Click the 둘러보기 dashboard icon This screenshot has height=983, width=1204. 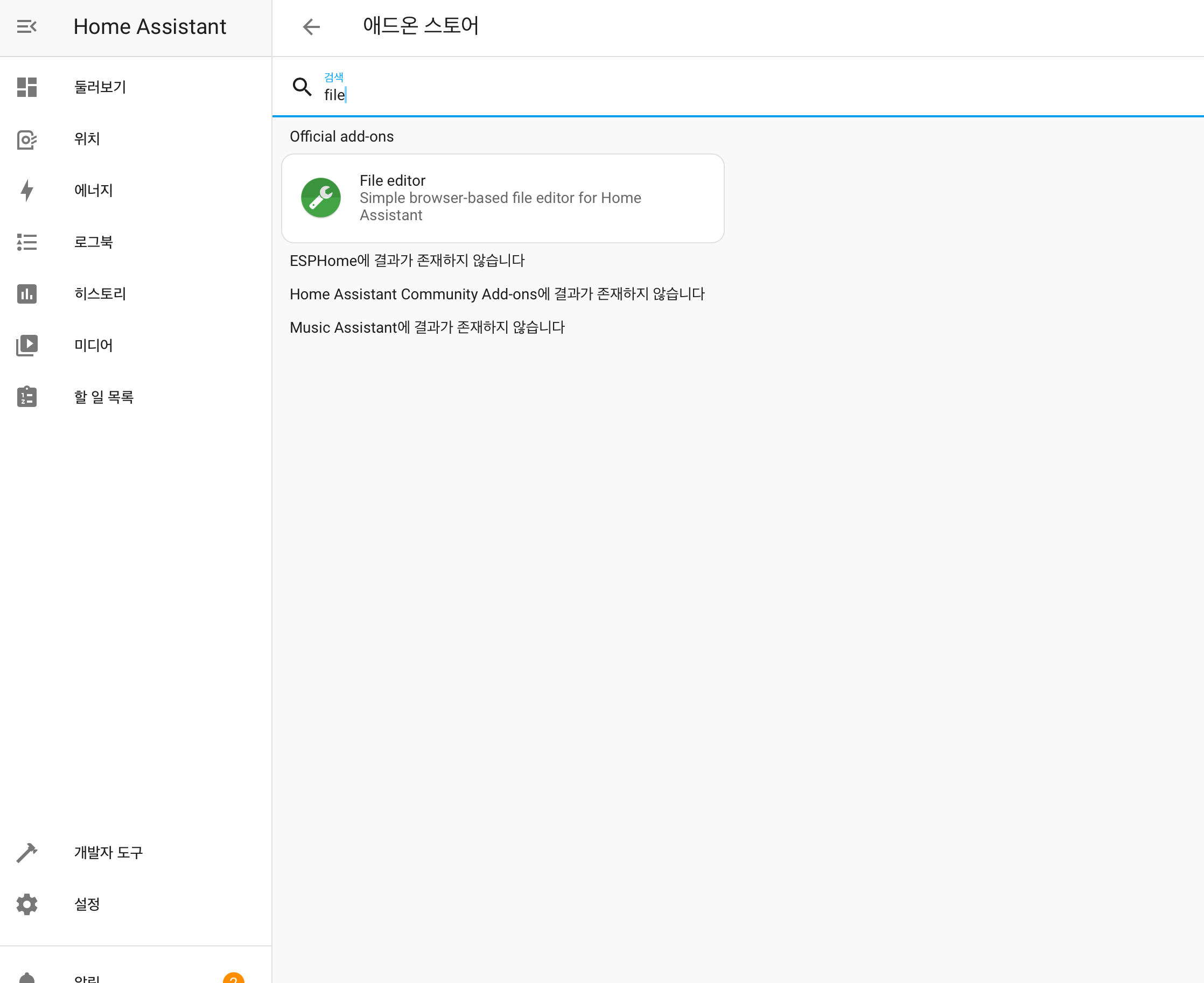[26, 87]
